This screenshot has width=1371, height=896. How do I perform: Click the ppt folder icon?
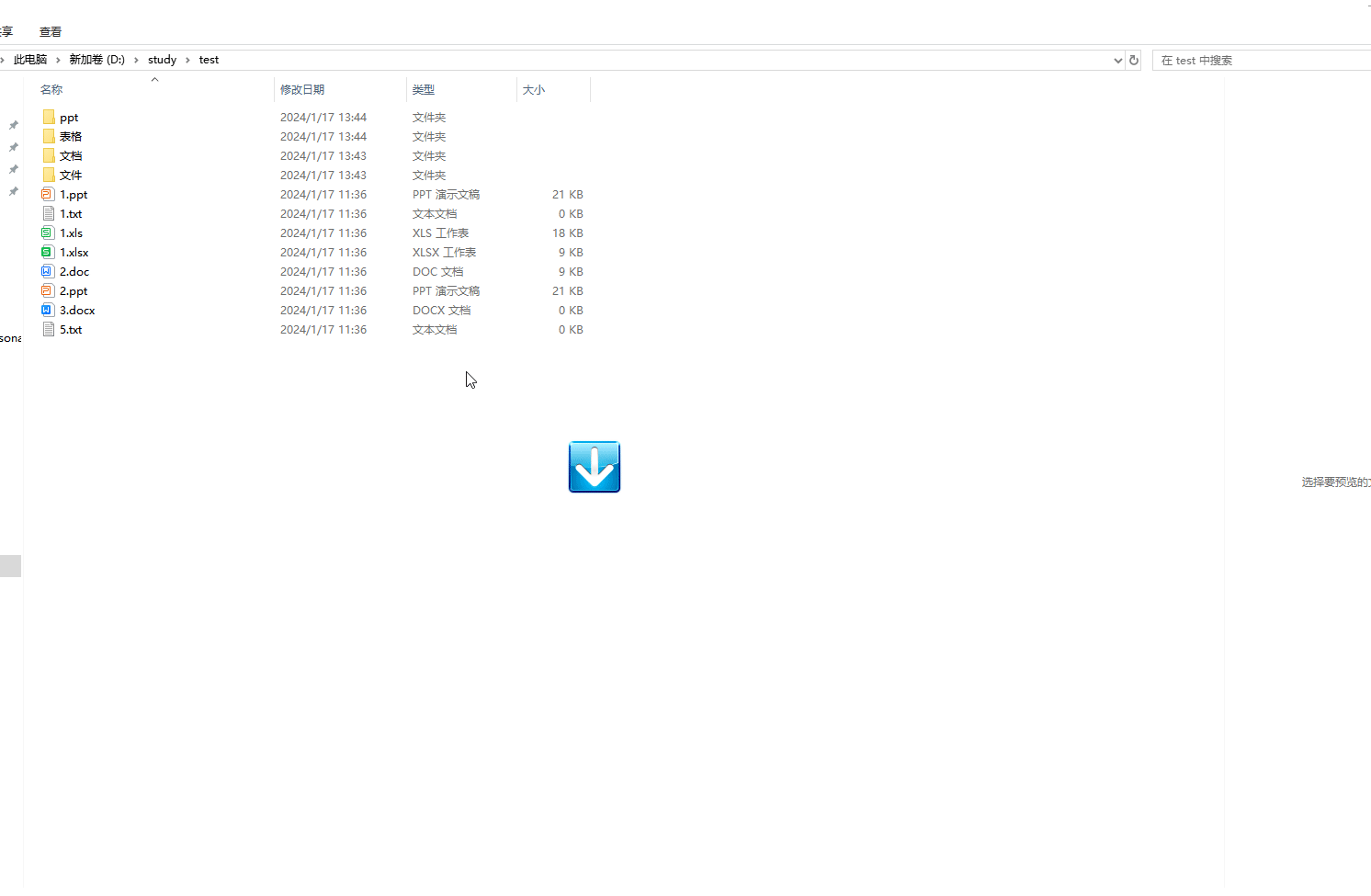point(48,118)
